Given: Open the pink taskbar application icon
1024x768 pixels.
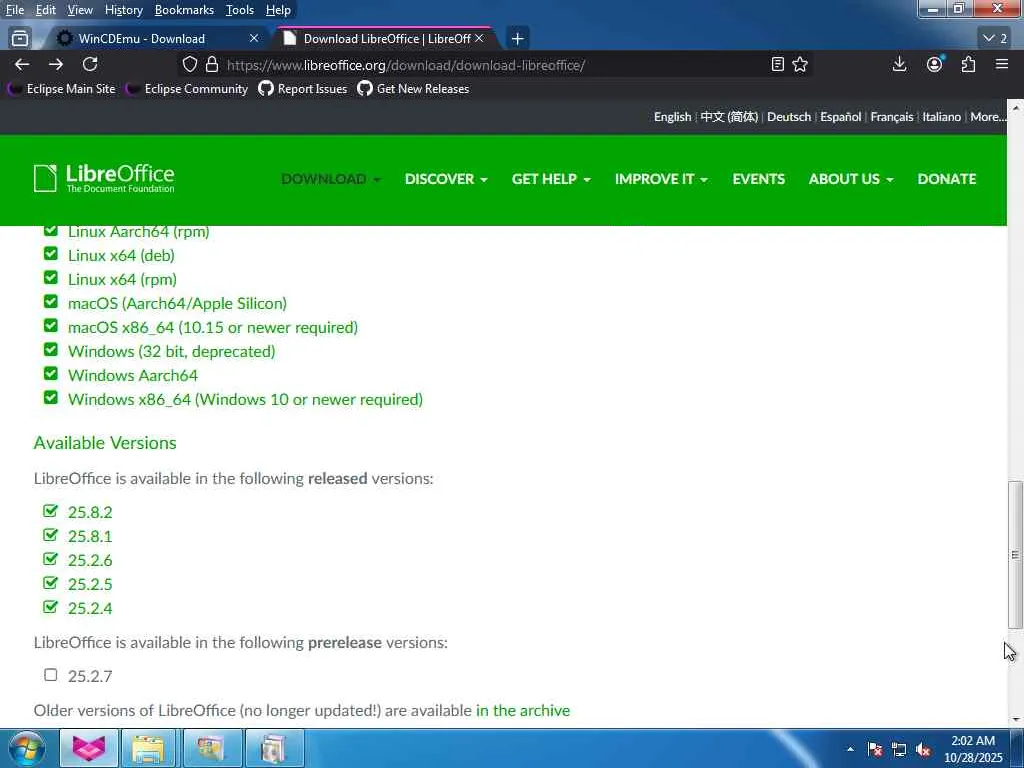Looking at the screenshot, I should tap(89, 748).
